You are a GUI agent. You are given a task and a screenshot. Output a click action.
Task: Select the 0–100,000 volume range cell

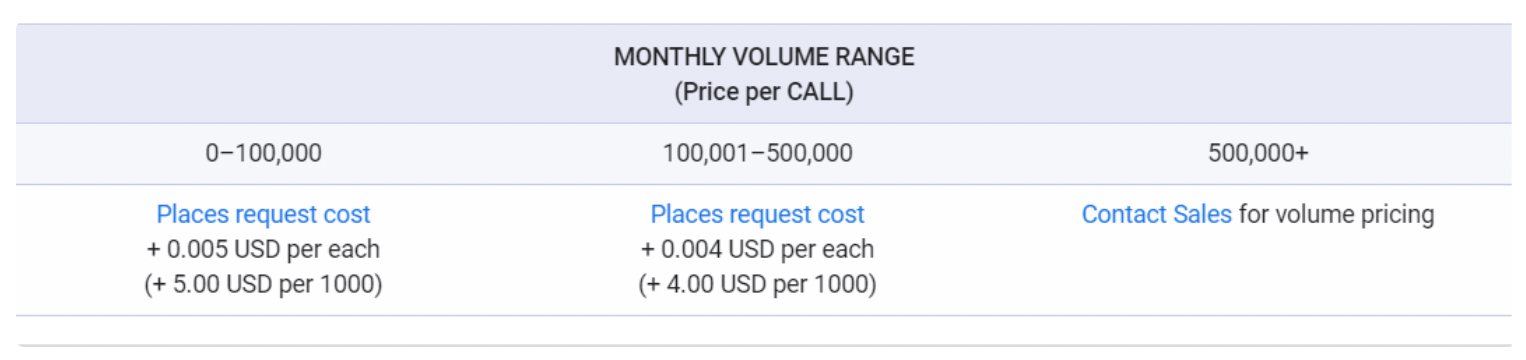click(x=264, y=154)
